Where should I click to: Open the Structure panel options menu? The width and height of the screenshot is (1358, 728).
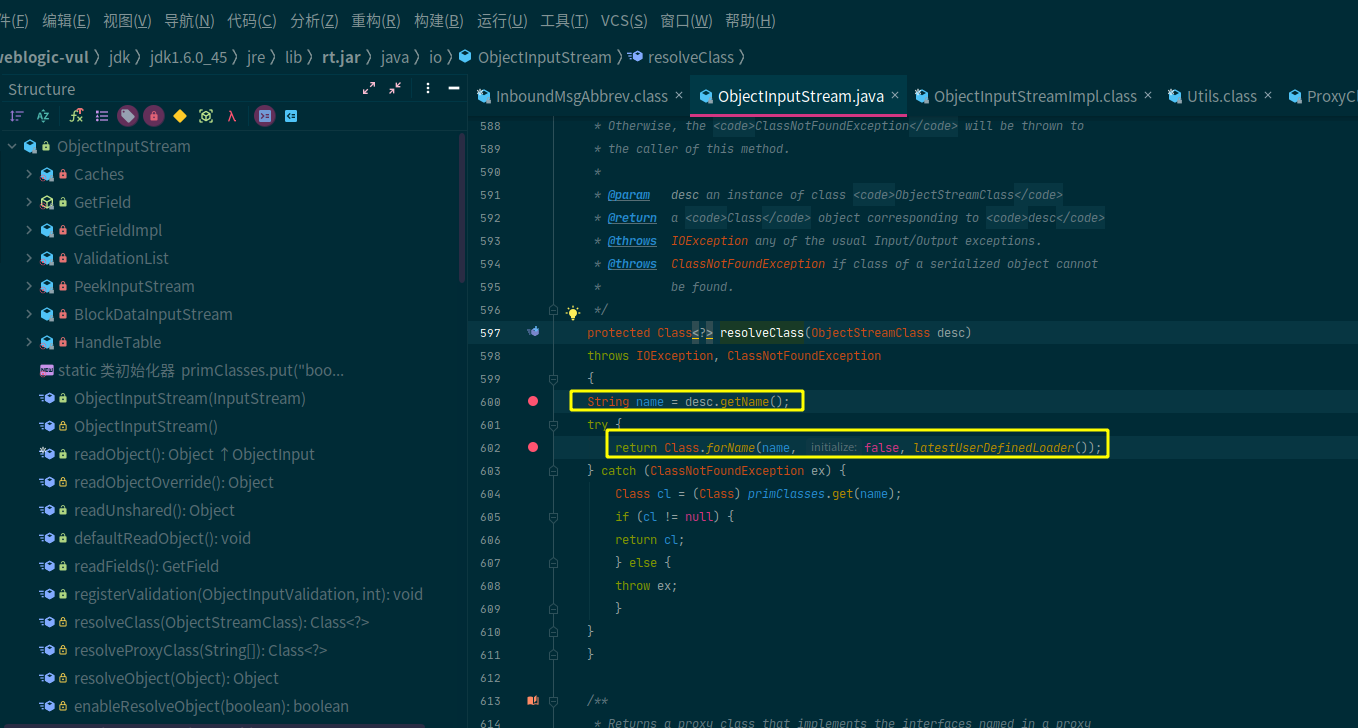pyautogui.click(x=428, y=89)
